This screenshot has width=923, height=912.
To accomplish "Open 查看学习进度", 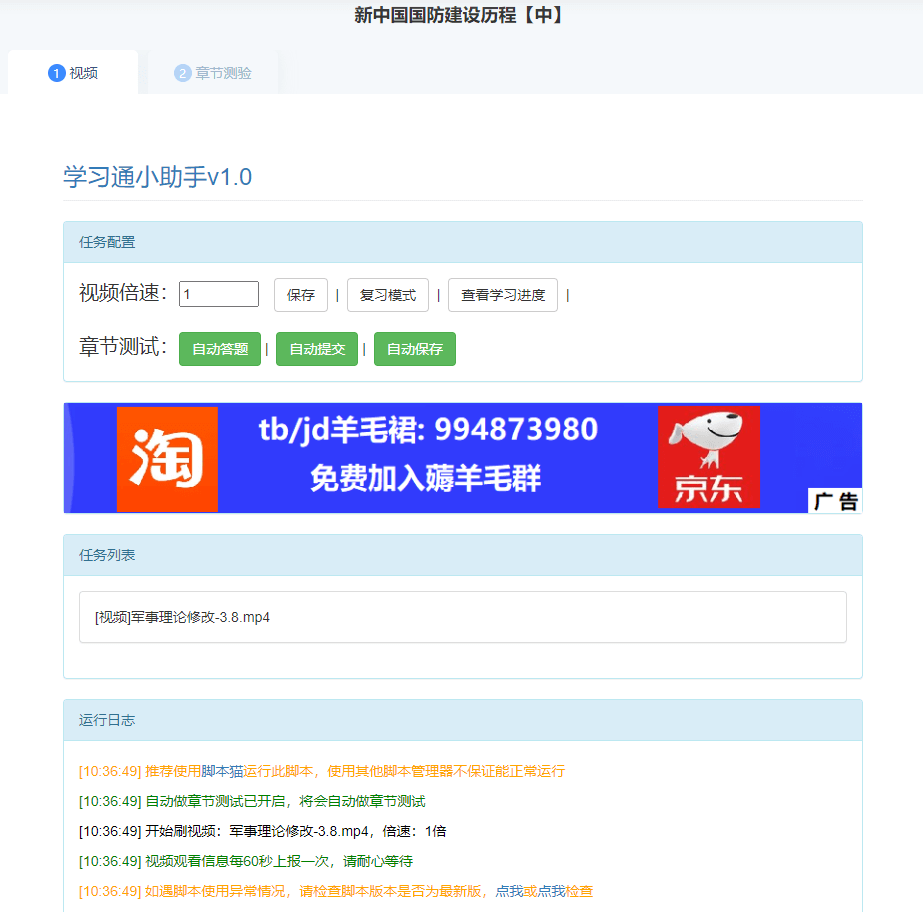I will [x=502, y=295].
